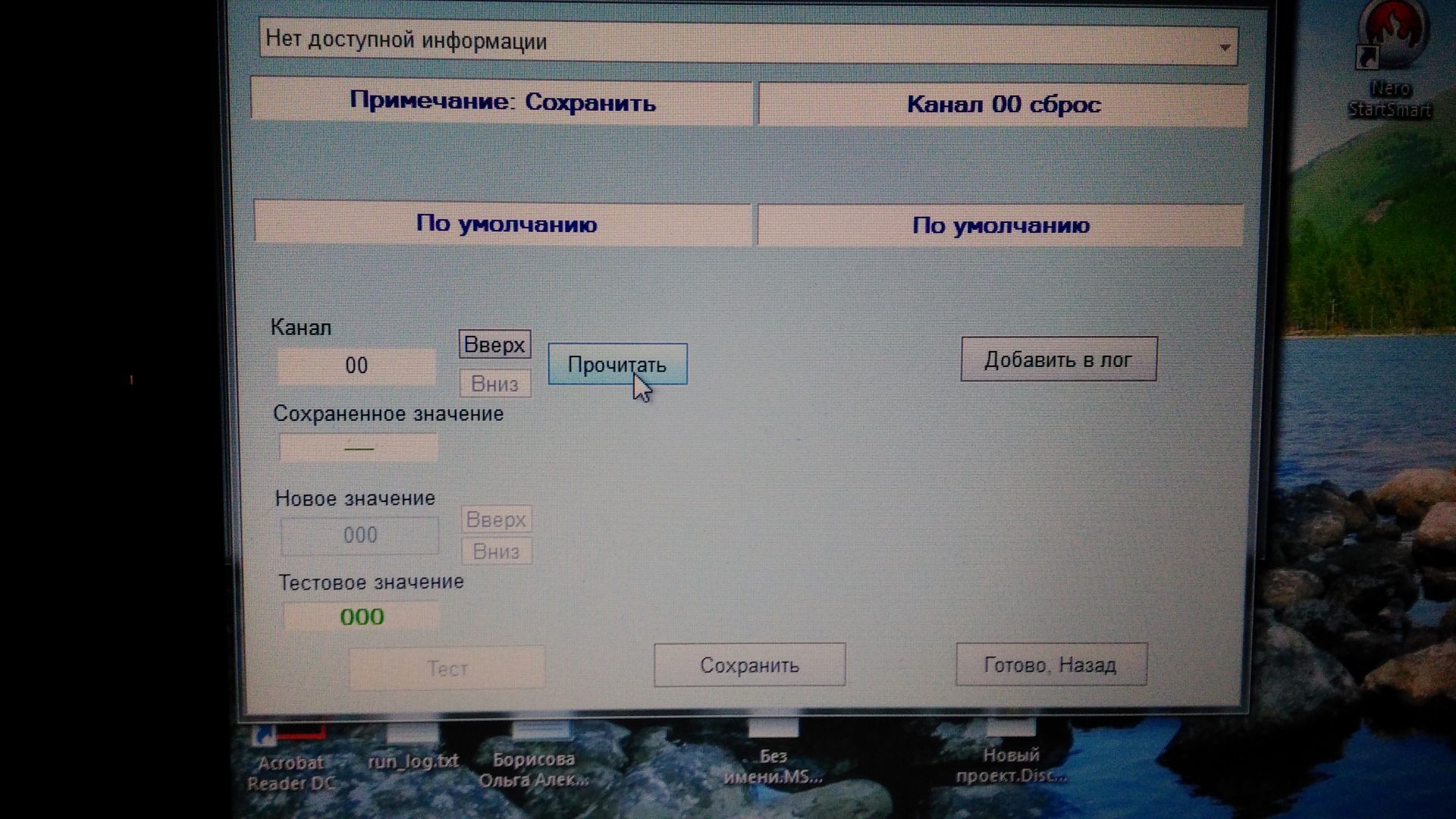Click the Прочитать button
Image resolution: width=1456 pixels, height=819 pixels.
click(x=617, y=365)
